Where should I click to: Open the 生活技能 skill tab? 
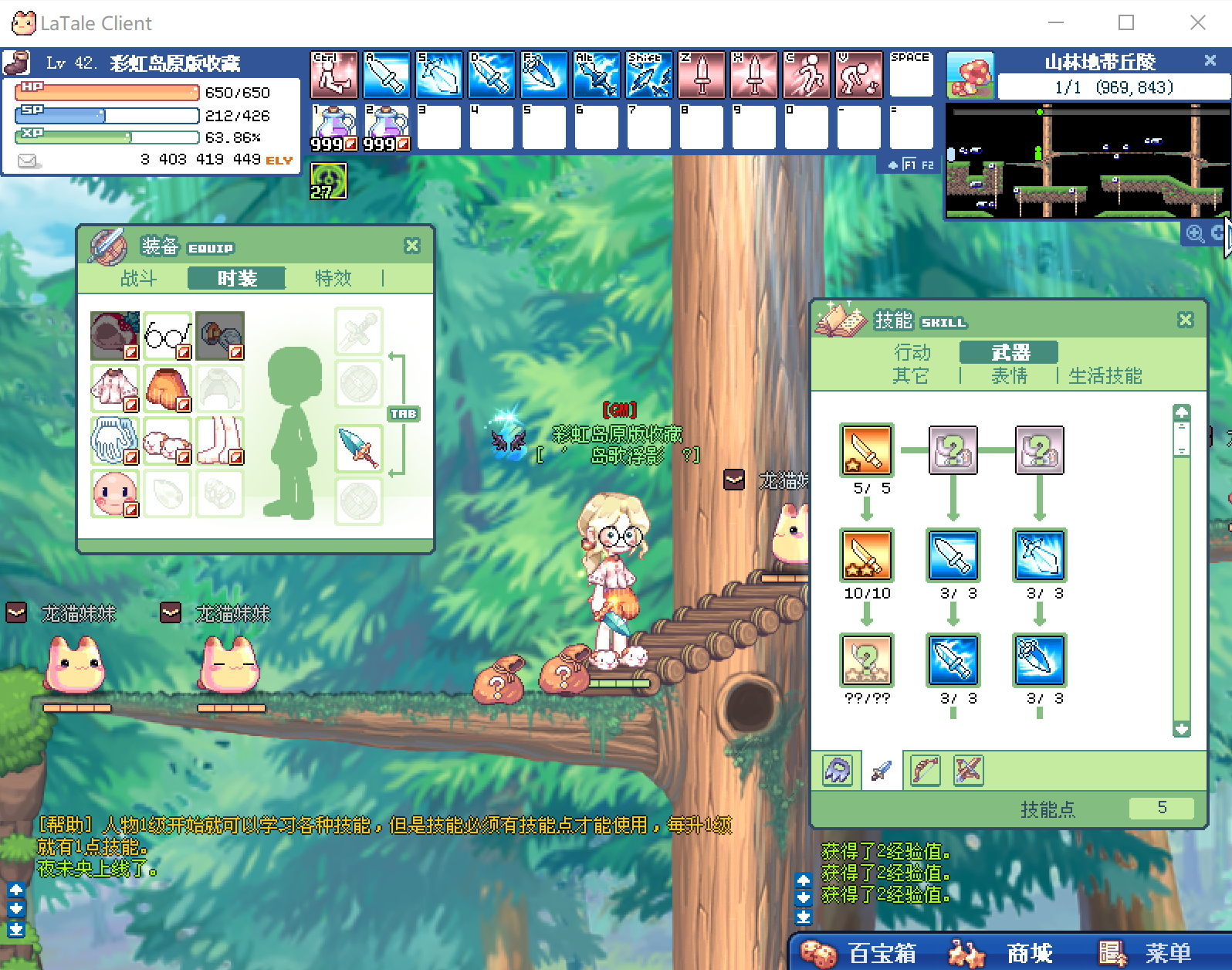[1105, 376]
